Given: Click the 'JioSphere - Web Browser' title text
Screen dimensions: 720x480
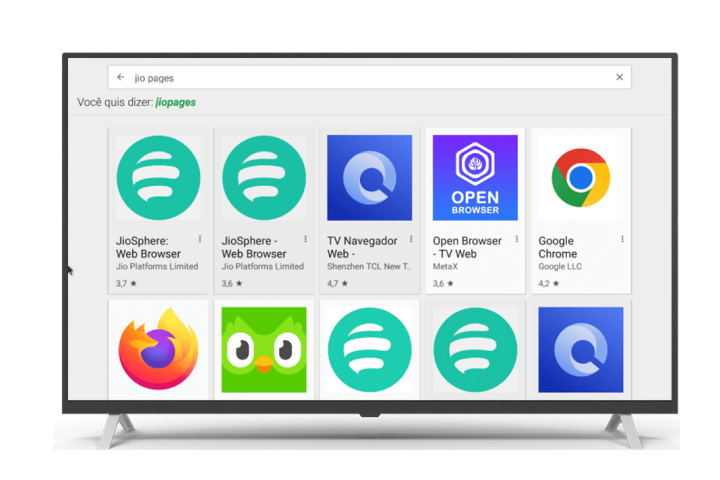Looking at the screenshot, I should click(x=254, y=247).
